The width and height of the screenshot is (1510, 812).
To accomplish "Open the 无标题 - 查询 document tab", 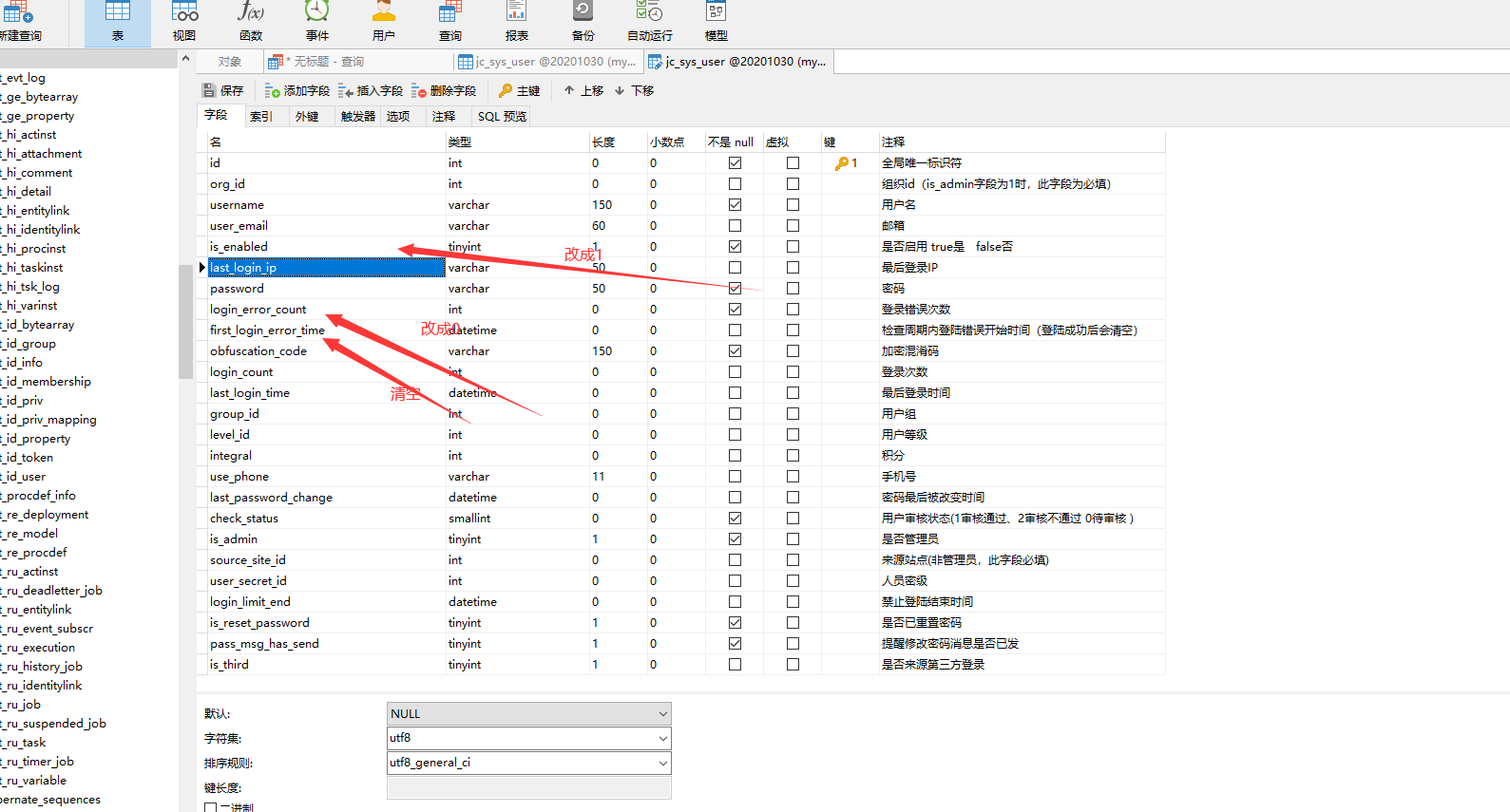I will point(356,62).
